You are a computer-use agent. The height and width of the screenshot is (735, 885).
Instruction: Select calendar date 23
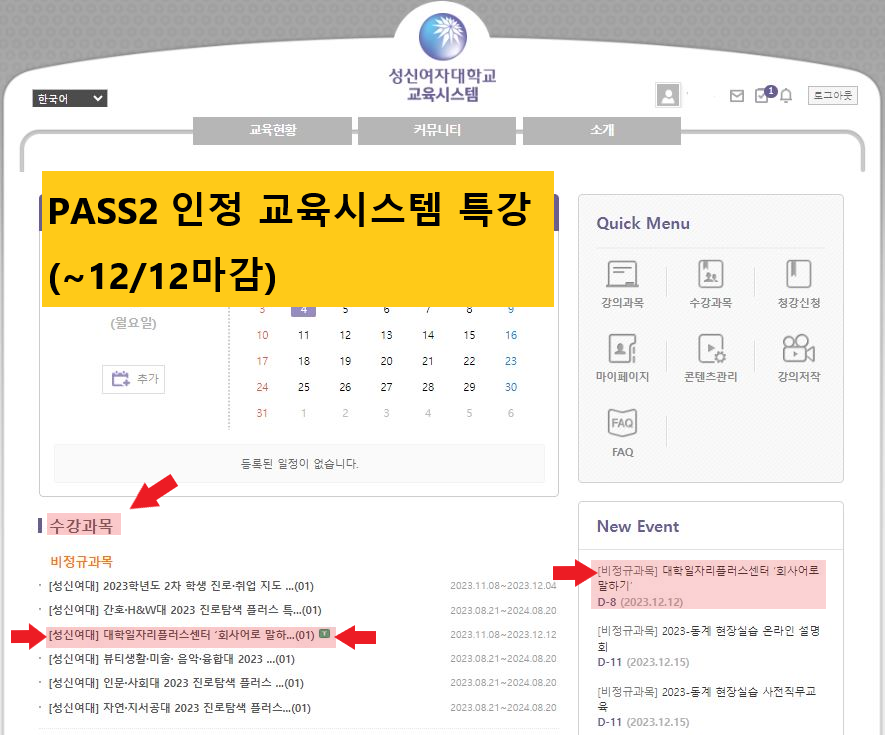(511, 361)
